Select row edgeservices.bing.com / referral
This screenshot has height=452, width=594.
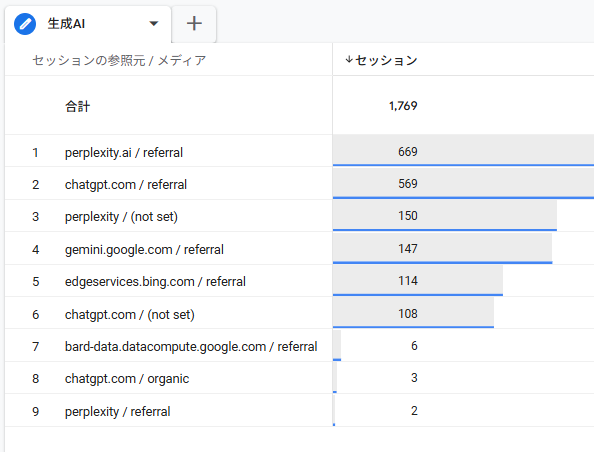coord(155,282)
